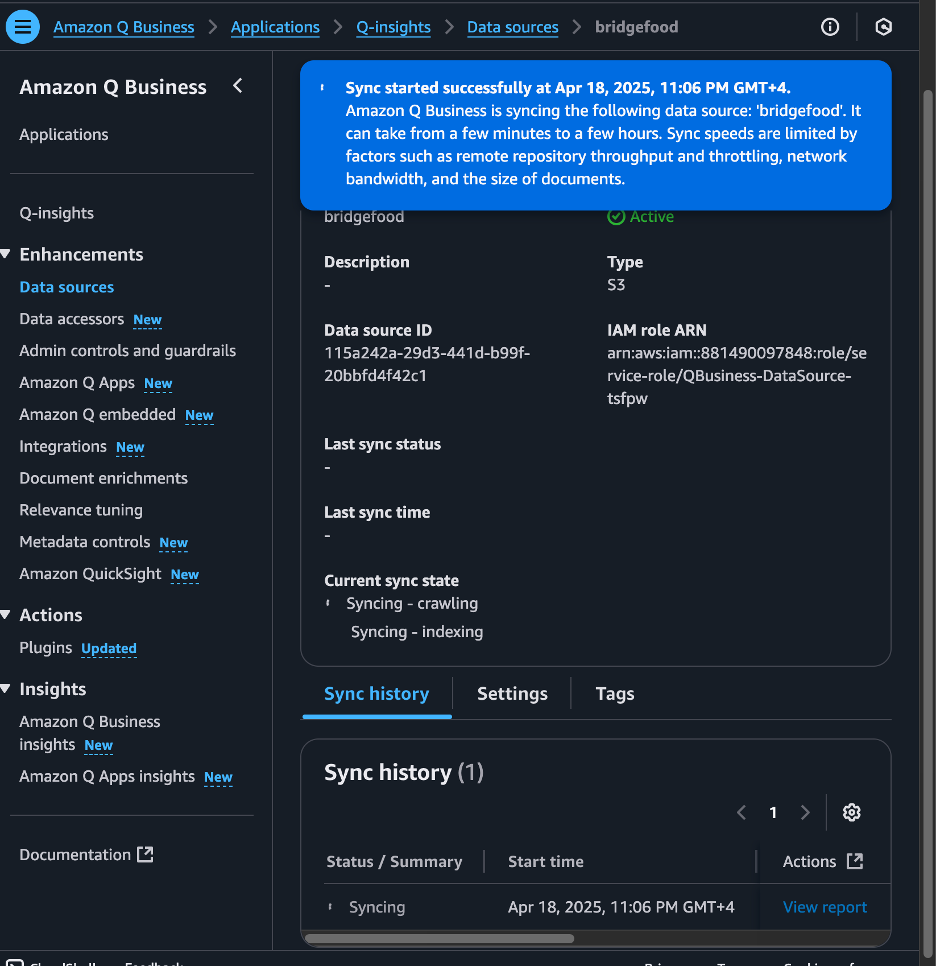Image resolution: width=936 pixels, height=966 pixels.
Task: Click the Sync history (1) heading
Action: [x=404, y=773]
